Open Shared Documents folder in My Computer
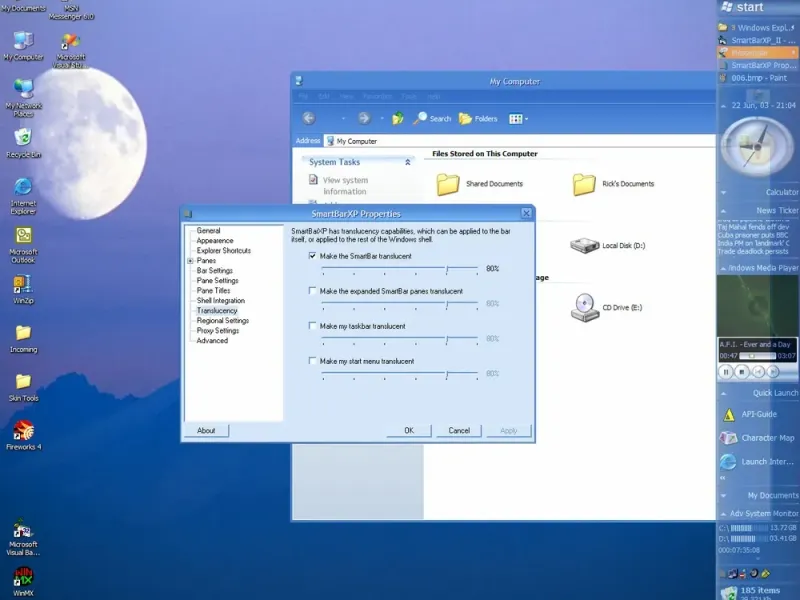Viewport: 800px width, 600px height. [x=480, y=184]
